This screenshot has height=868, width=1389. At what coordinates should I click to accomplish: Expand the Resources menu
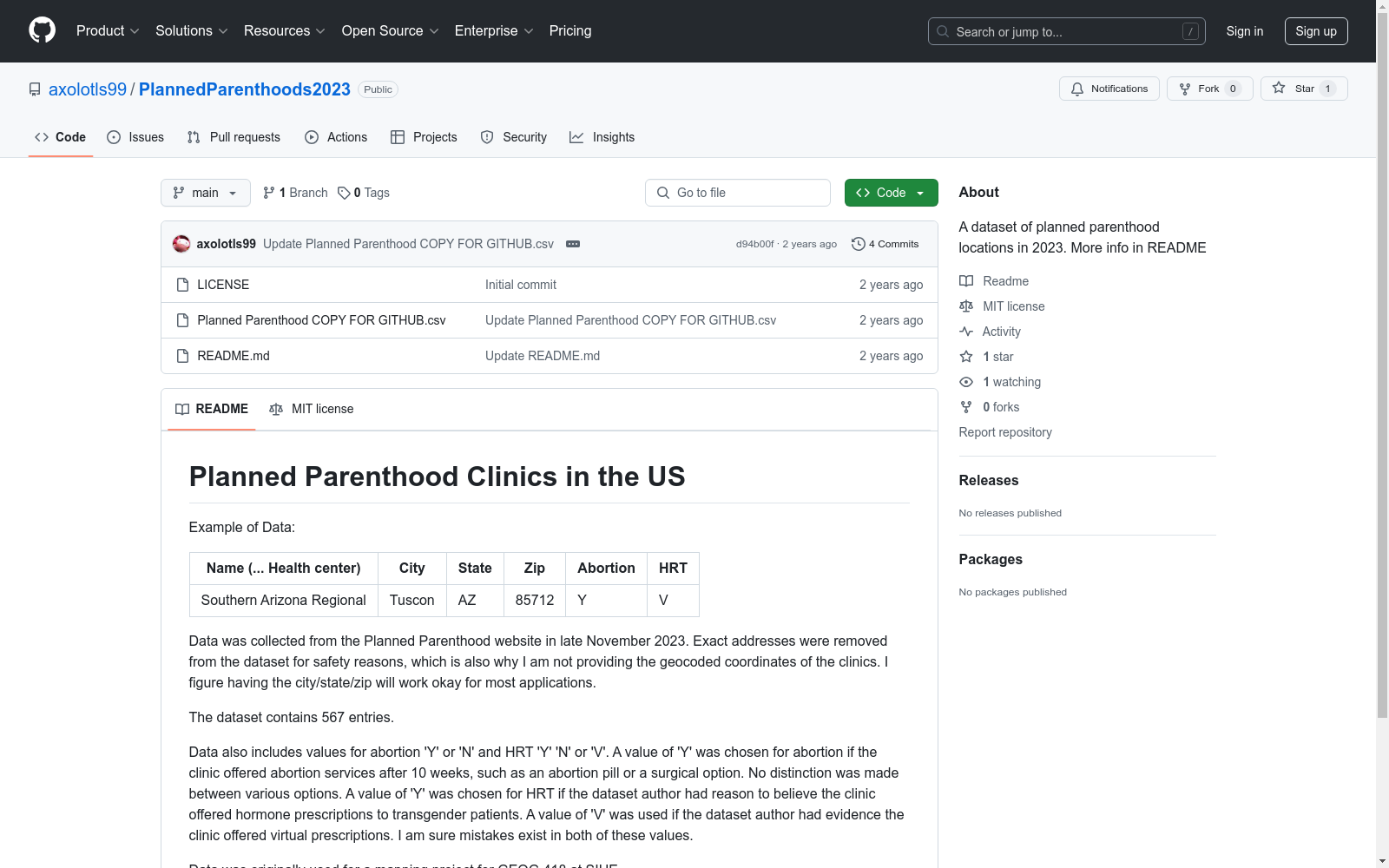(285, 30)
